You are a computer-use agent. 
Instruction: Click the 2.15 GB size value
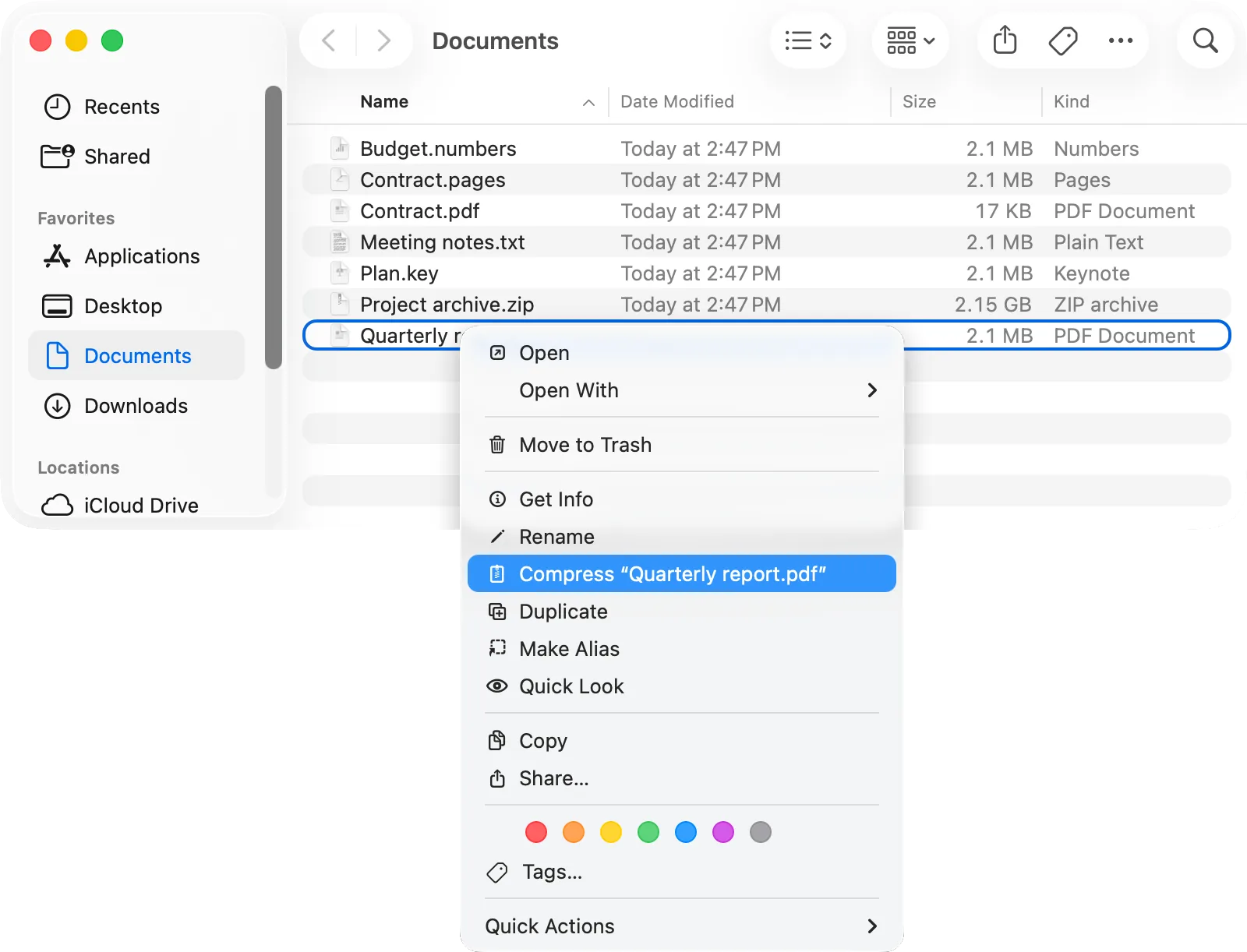993,305
